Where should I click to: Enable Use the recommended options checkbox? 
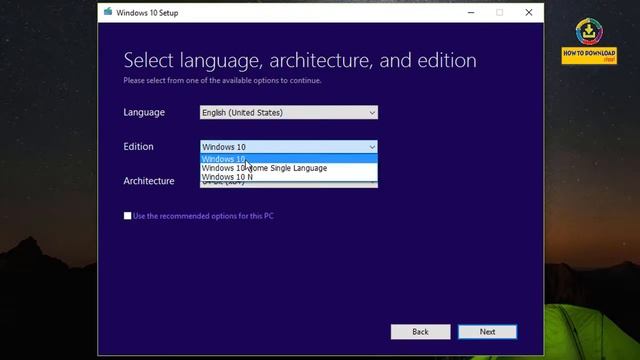point(127,216)
